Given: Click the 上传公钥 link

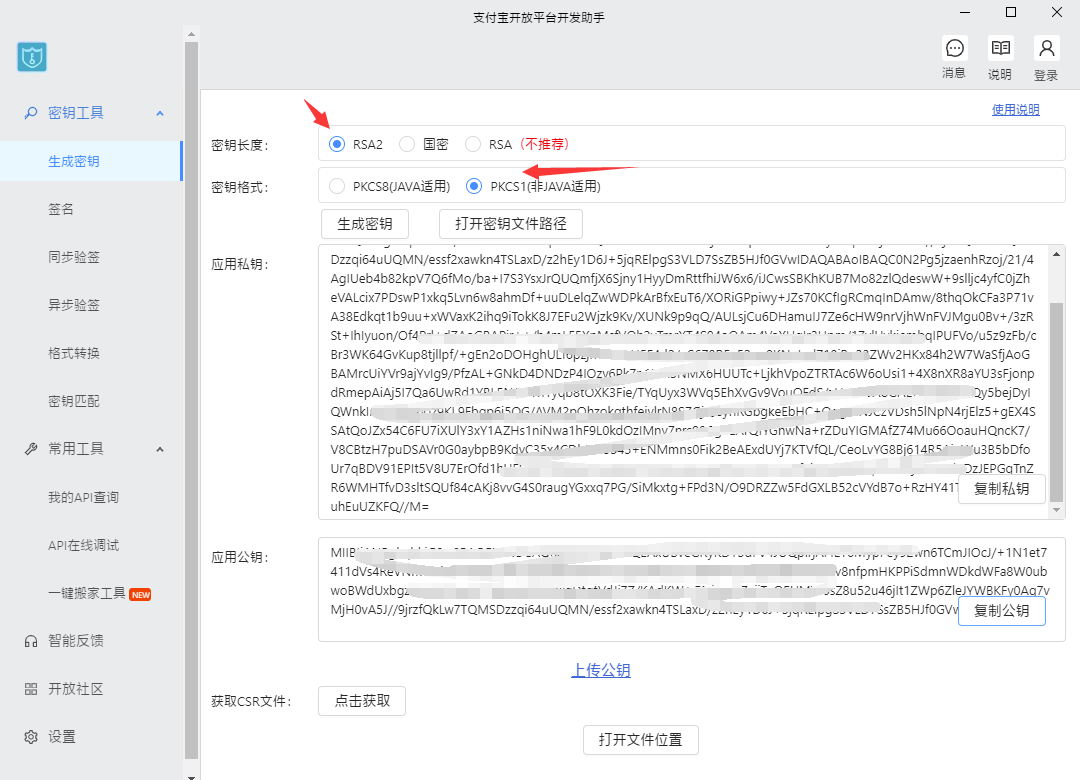Looking at the screenshot, I should coord(601,670).
